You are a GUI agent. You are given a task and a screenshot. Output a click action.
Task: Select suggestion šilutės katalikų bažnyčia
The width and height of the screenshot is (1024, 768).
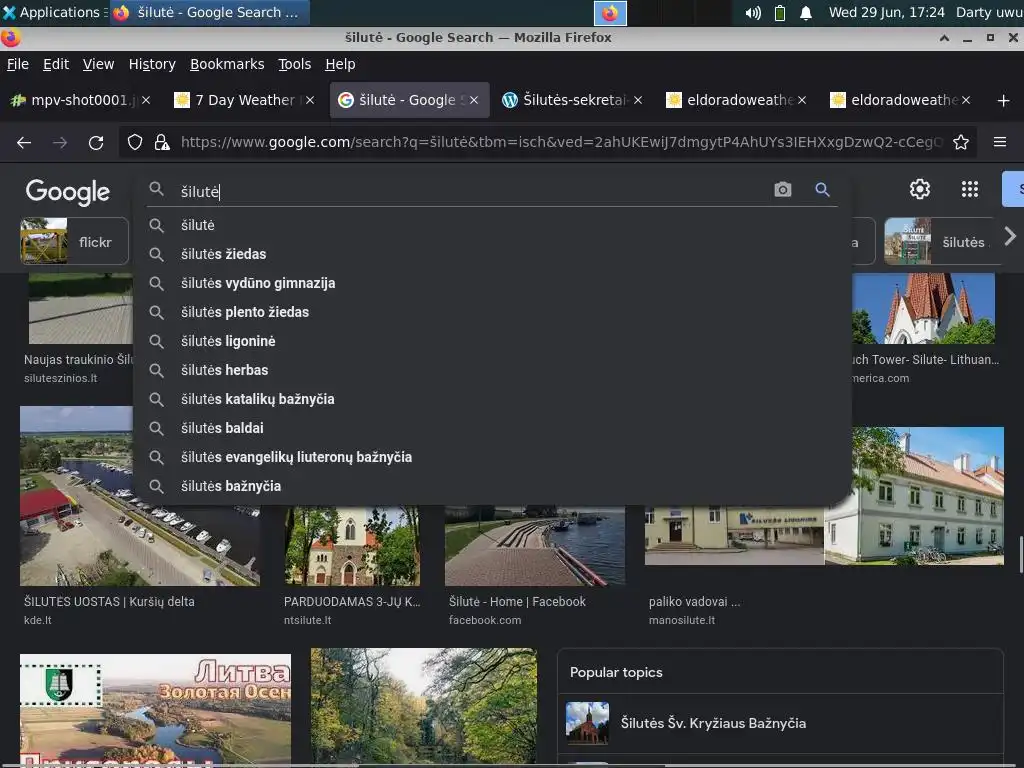492,399
